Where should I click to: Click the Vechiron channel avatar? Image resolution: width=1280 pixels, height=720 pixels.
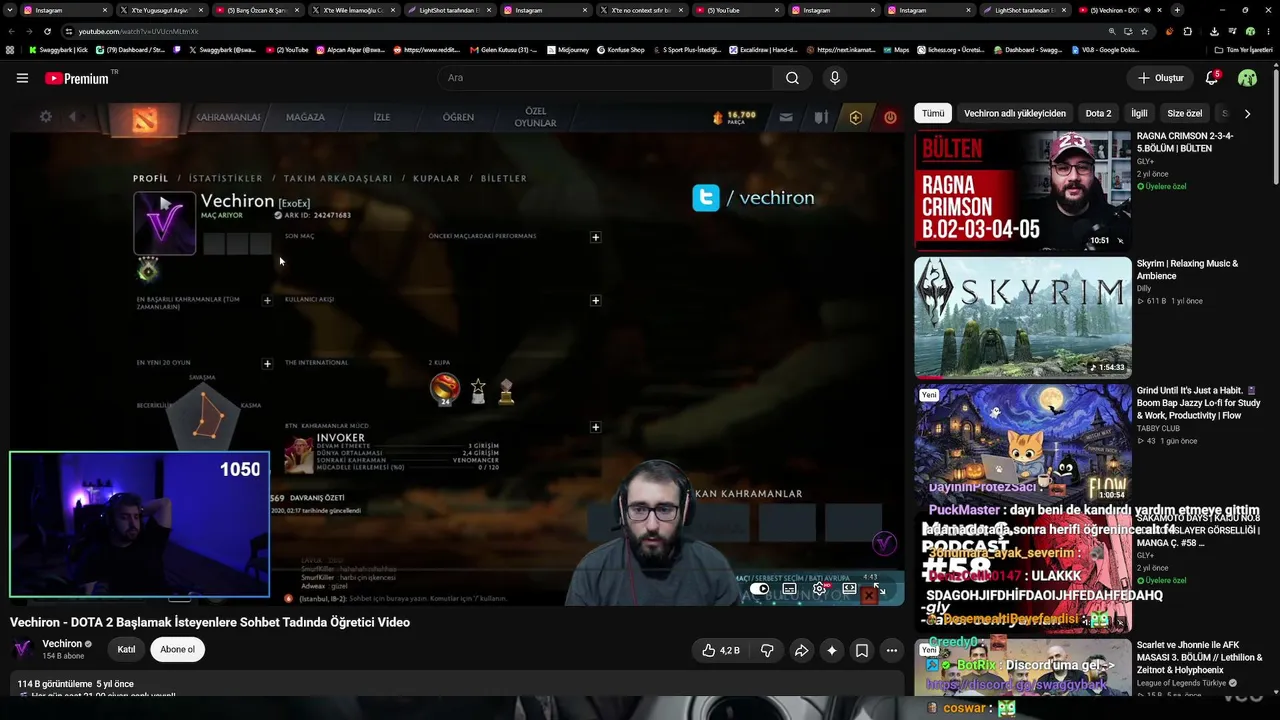22,650
